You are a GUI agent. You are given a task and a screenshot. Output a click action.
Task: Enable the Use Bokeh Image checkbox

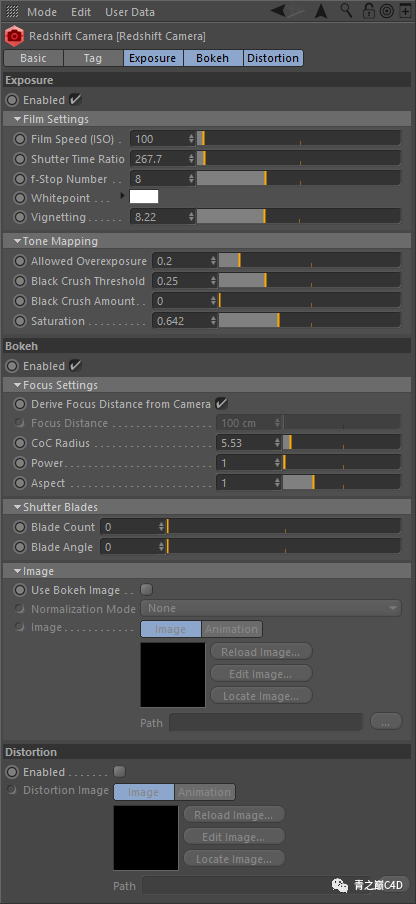click(146, 590)
